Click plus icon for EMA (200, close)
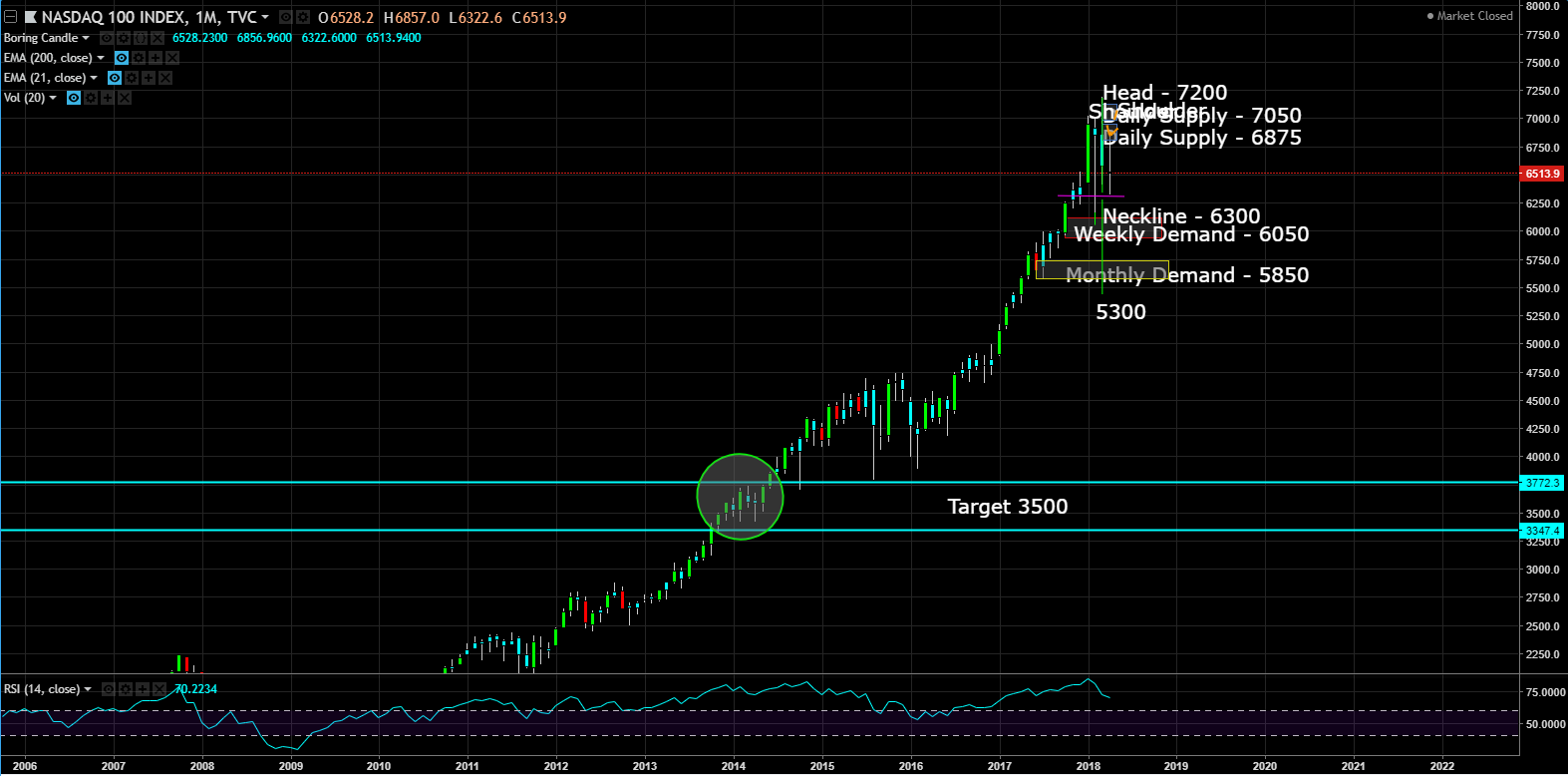This screenshot has height=776, width=1568. (156, 58)
